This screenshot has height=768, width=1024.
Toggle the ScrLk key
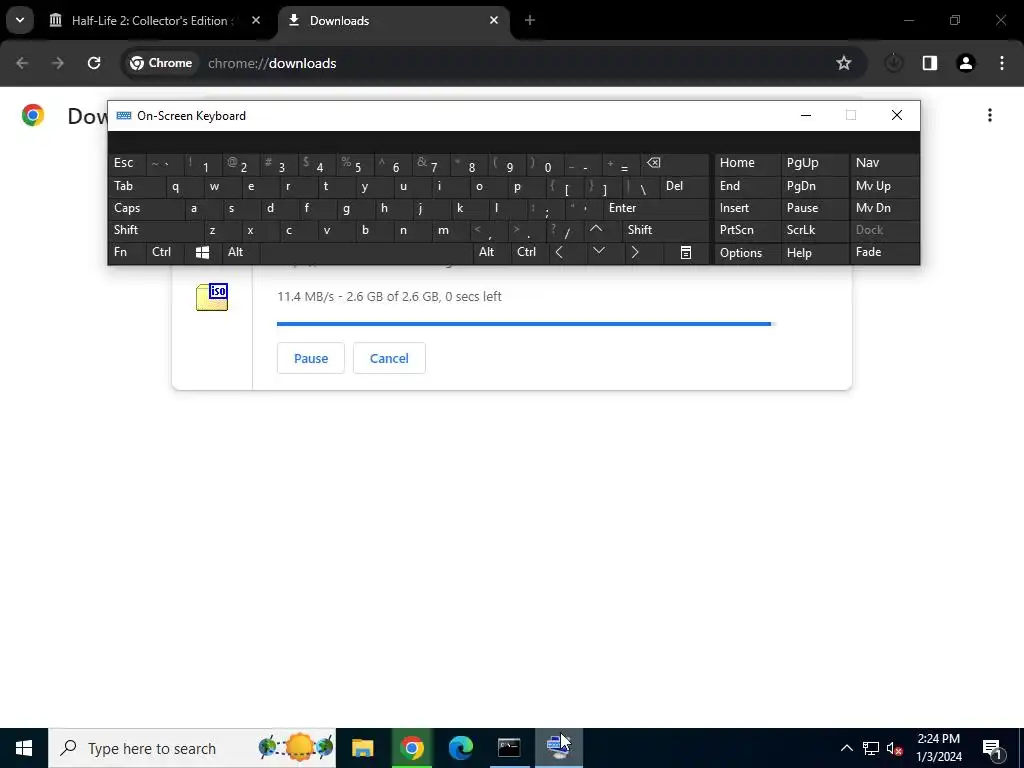pyautogui.click(x=814, y=230)
